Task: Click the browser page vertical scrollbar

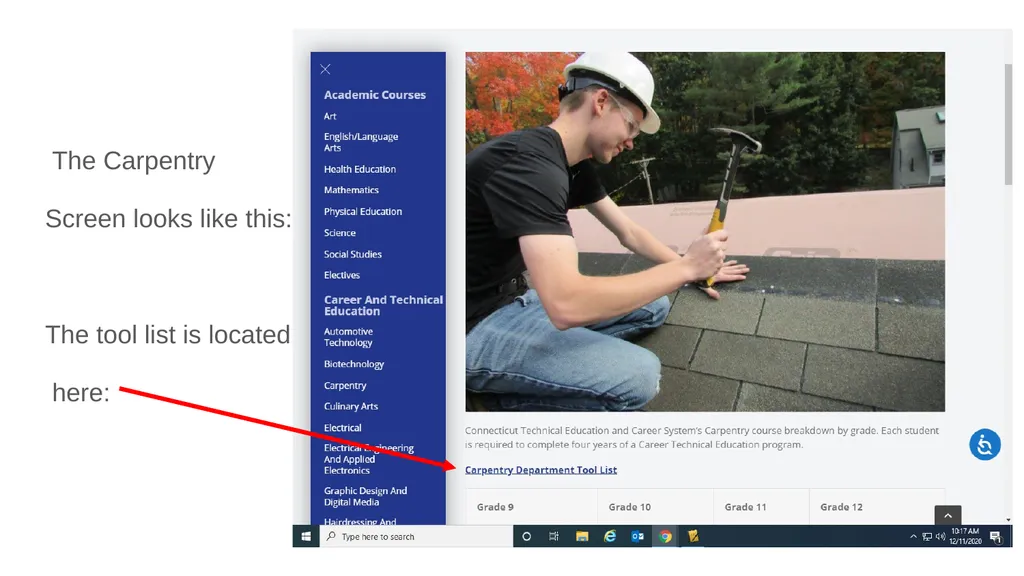Action: coord(1008,124)
